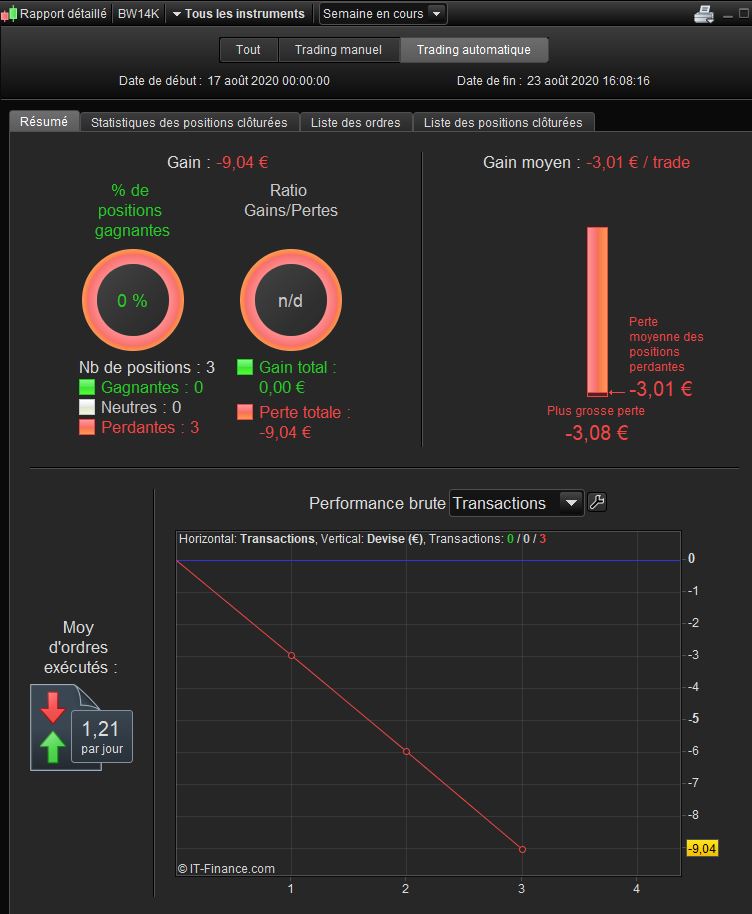The width and height of the screenshot is (752, 914).
Task: Click the chart header Transactions 0 / 0 / 3
Action: (487, 539)
